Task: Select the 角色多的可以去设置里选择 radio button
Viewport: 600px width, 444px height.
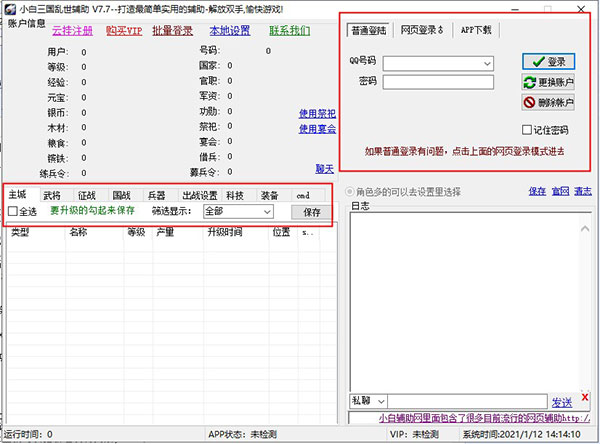Action: [x=349, y=191]
